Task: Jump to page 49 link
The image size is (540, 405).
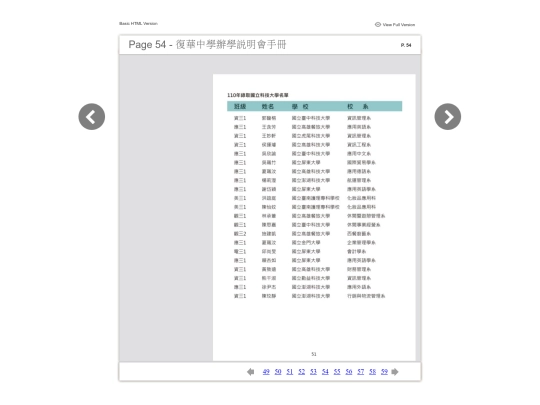Action: [266, 372]
